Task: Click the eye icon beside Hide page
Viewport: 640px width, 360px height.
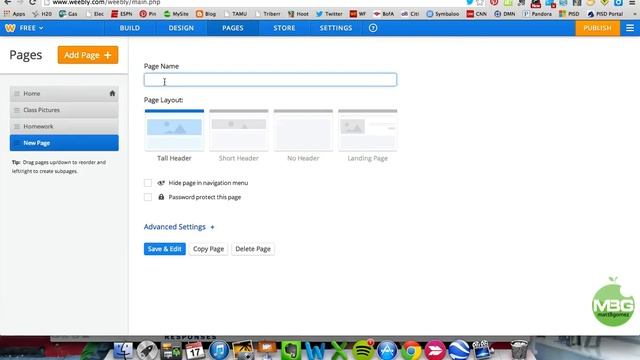Action: 161,183
